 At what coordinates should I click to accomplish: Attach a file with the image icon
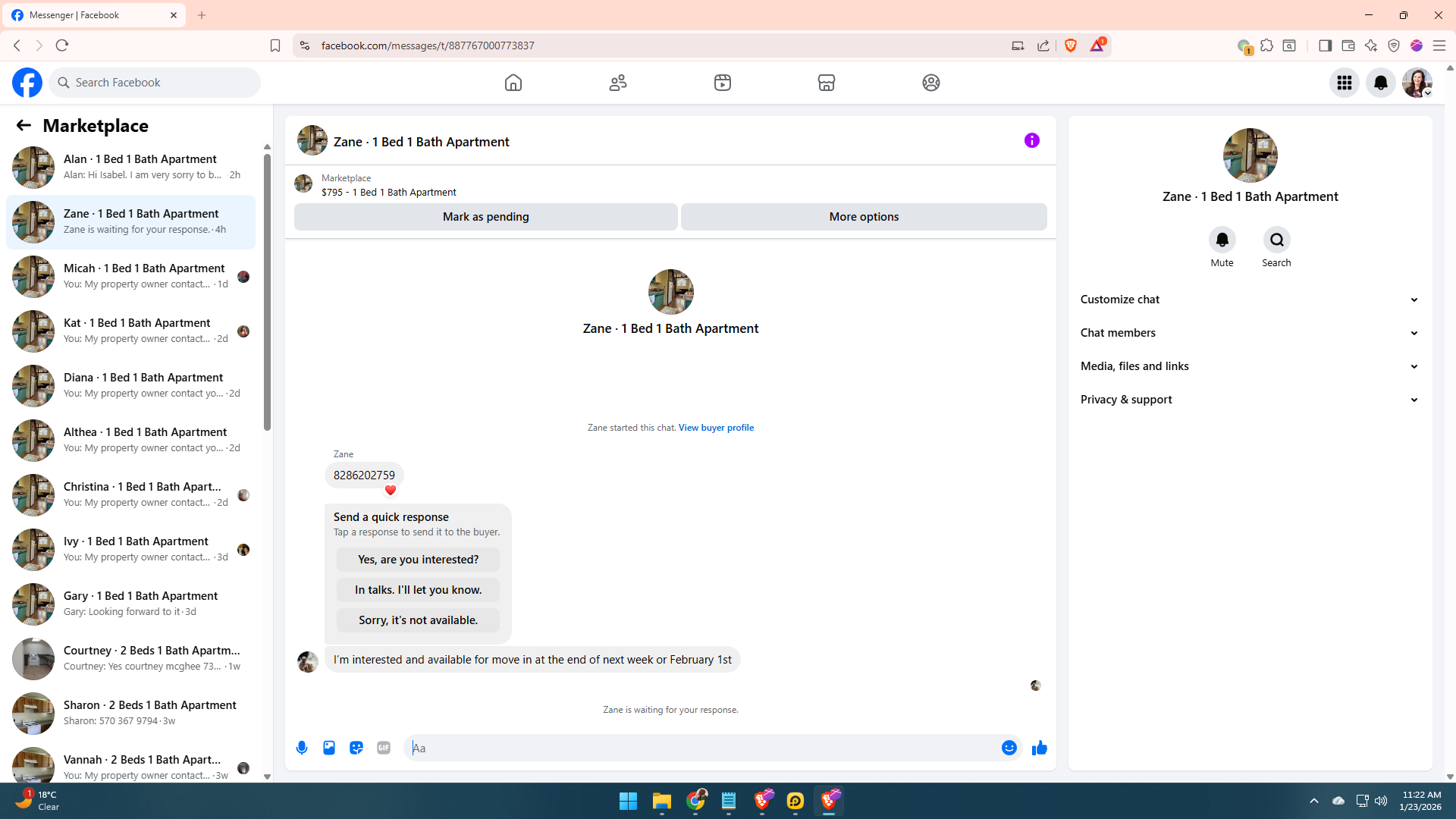pyautogui.click(x=329, y=748)
